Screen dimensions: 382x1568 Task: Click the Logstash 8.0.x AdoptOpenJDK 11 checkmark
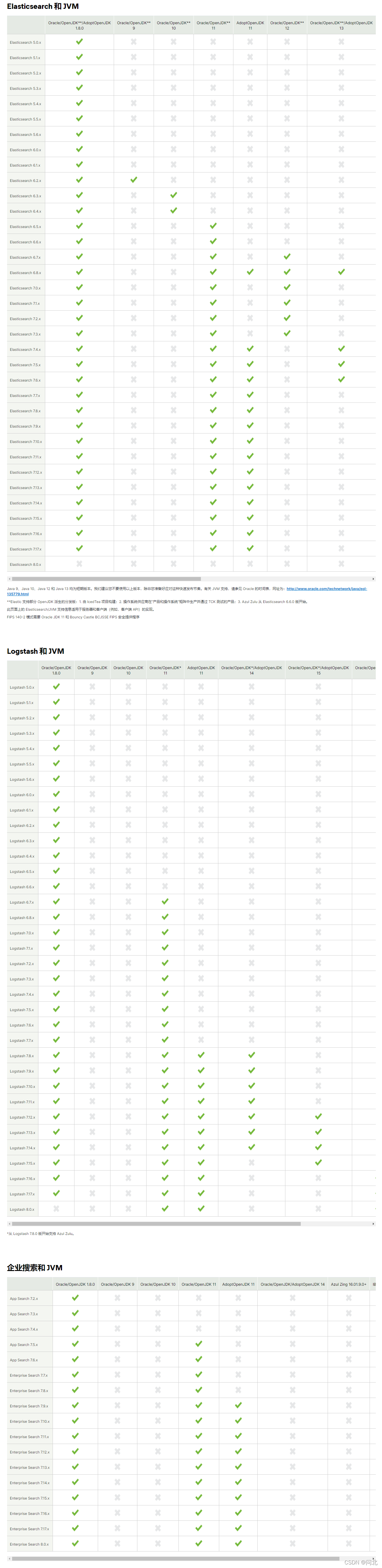click(201, 1208)
